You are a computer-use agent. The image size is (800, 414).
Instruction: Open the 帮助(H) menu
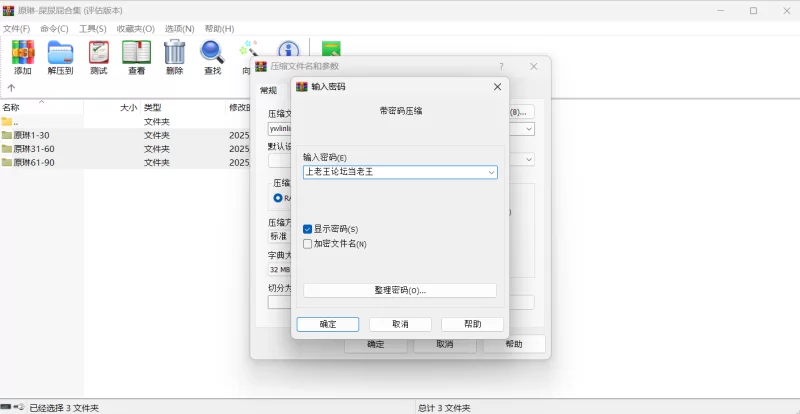coord(219,29)
